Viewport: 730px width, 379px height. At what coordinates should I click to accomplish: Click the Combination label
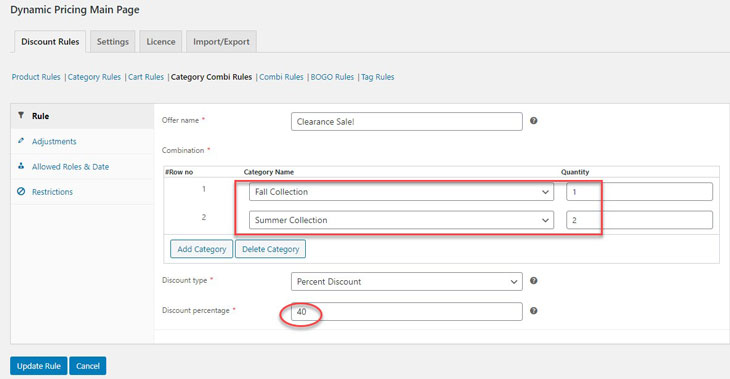pyautogui.click(x=183, y=150)
